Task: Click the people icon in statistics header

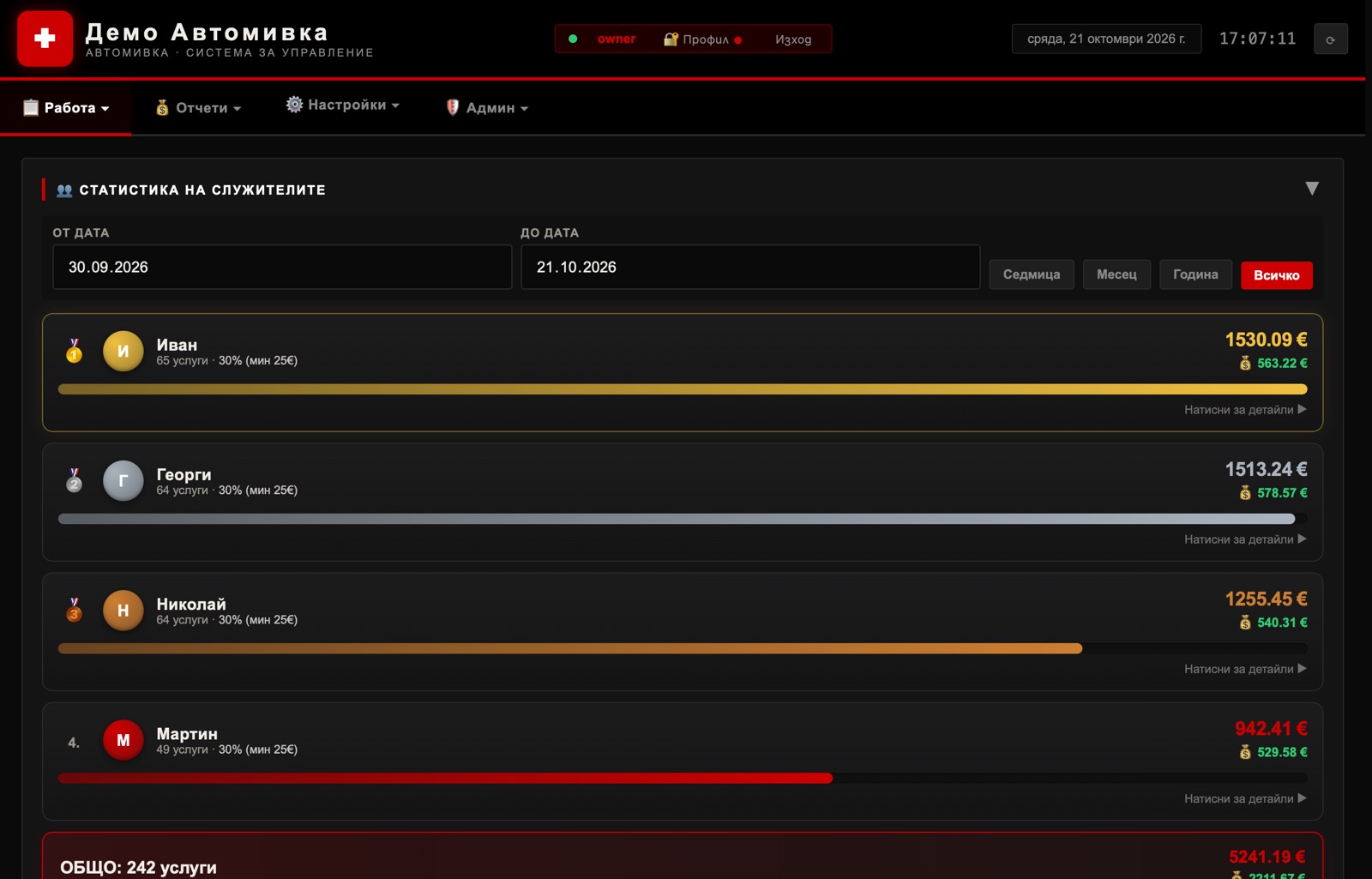Action: tap(64, 190)
